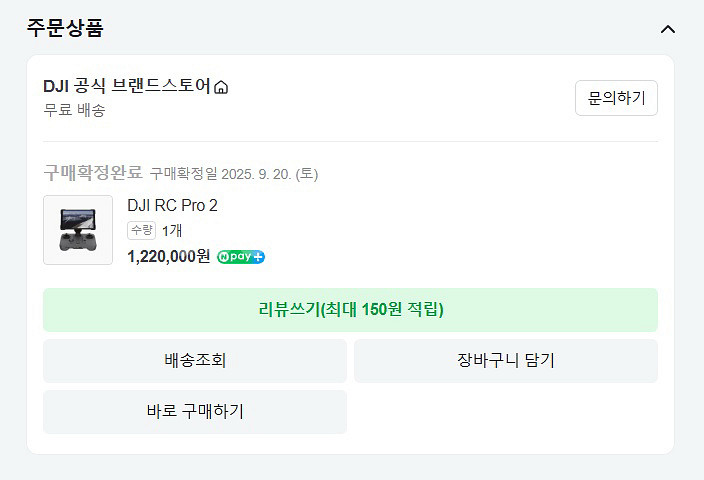Track delivery with the 배송조회 button
704x480 pixels.
195,361
